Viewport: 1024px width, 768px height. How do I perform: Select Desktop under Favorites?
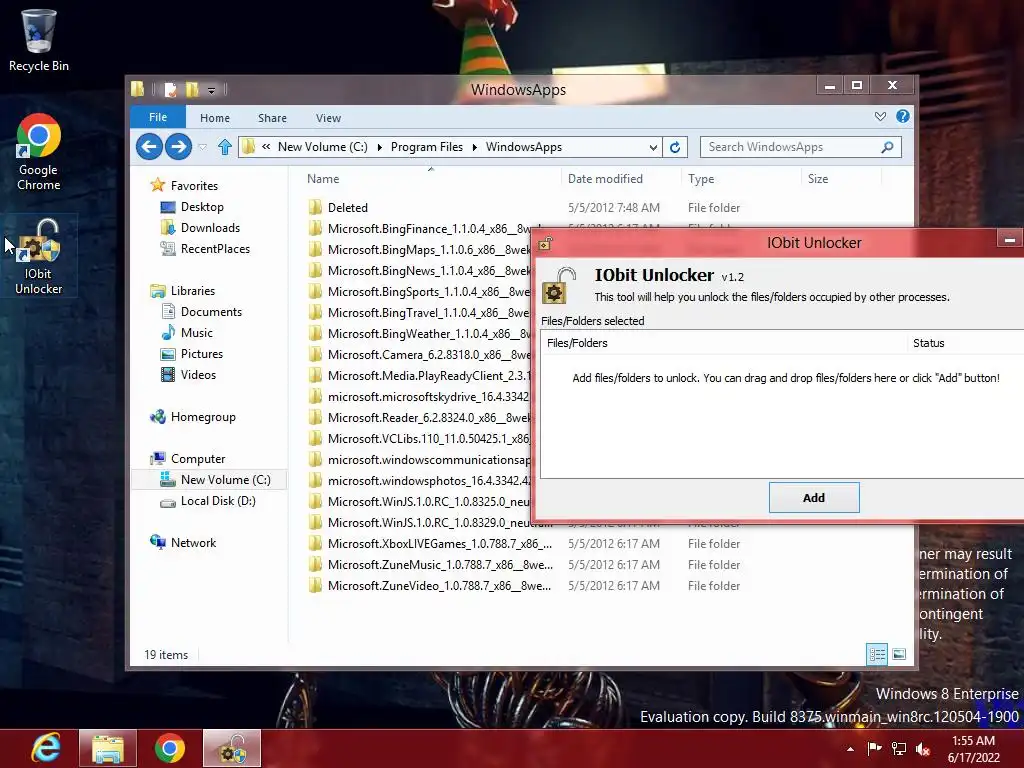pyautogui.click(x=202, y=207)
